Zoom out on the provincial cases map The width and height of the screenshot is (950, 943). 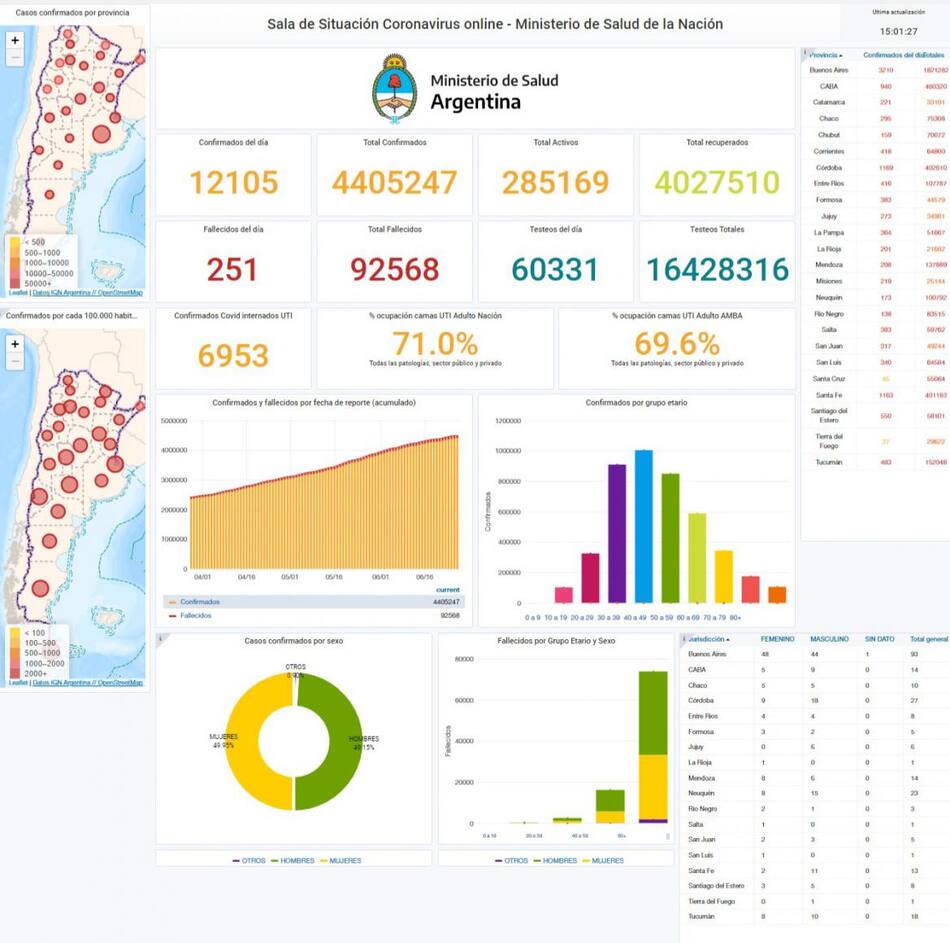click(x=14, y=58)
